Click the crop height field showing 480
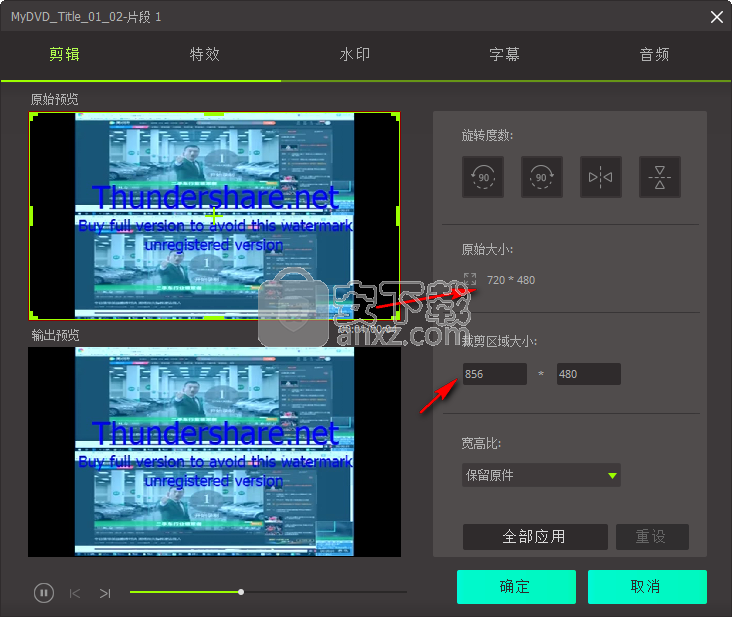The width and height of the screenshot is (732, 617). pyautogui.click(x=588, y=374)
